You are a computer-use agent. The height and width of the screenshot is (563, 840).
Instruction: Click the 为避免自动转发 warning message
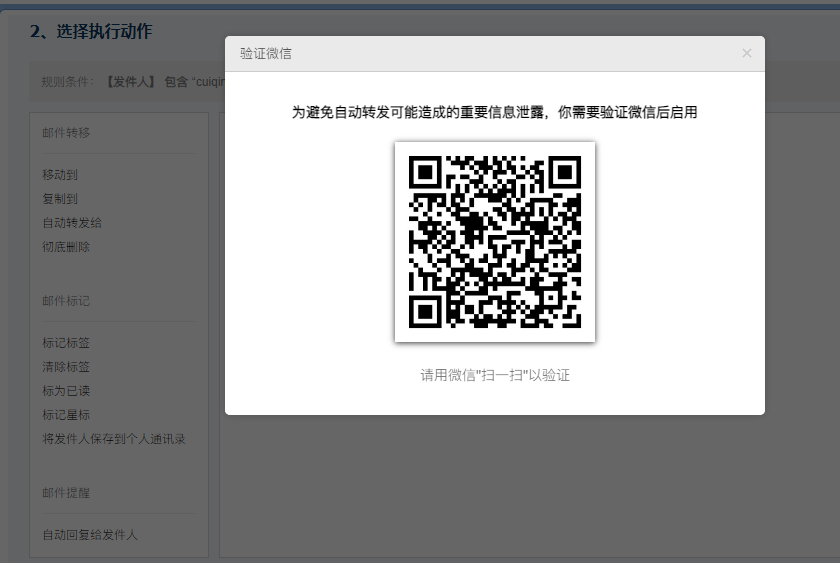pyautogui.click(x=494, y=112)
